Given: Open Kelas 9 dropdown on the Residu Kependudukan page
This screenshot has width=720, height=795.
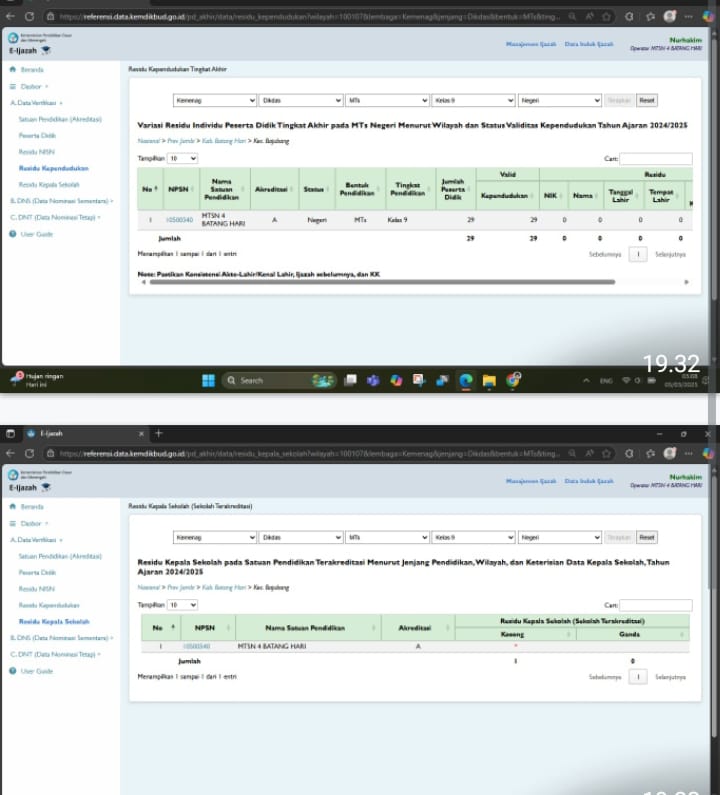Looking at the screenshot, I should click(472, 101).
